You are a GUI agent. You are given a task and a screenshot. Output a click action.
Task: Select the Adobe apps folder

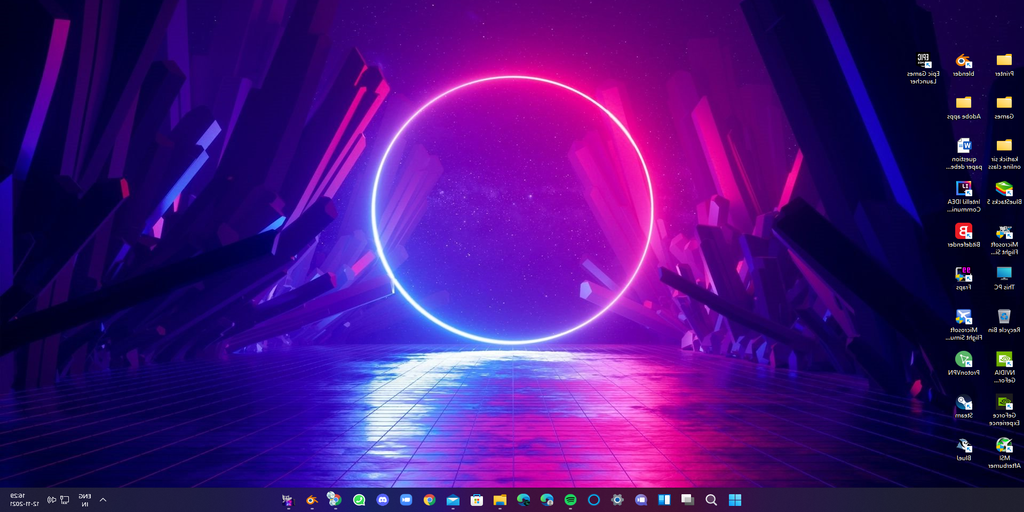pos(963,104)
